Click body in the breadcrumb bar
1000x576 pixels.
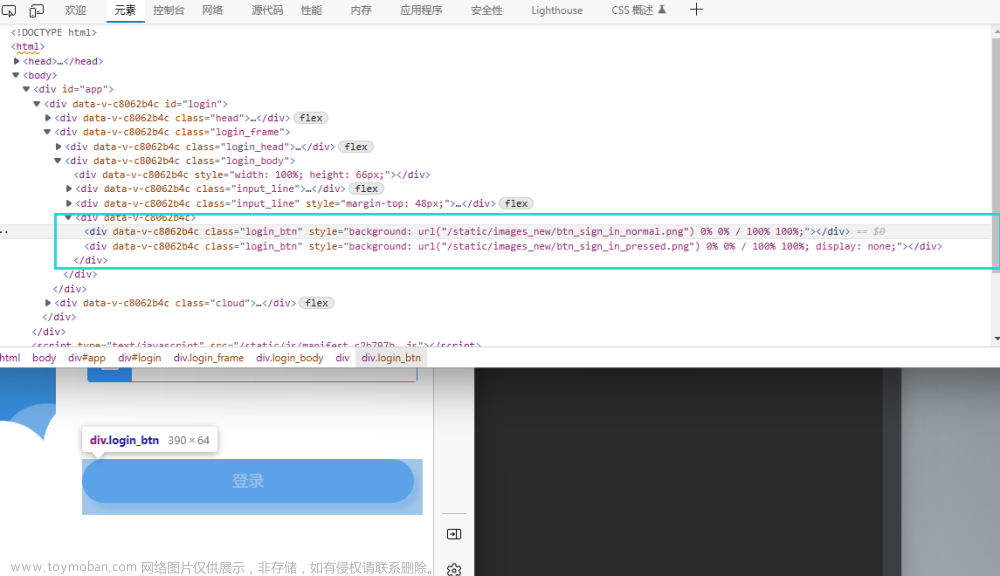[x=44, y=358]
